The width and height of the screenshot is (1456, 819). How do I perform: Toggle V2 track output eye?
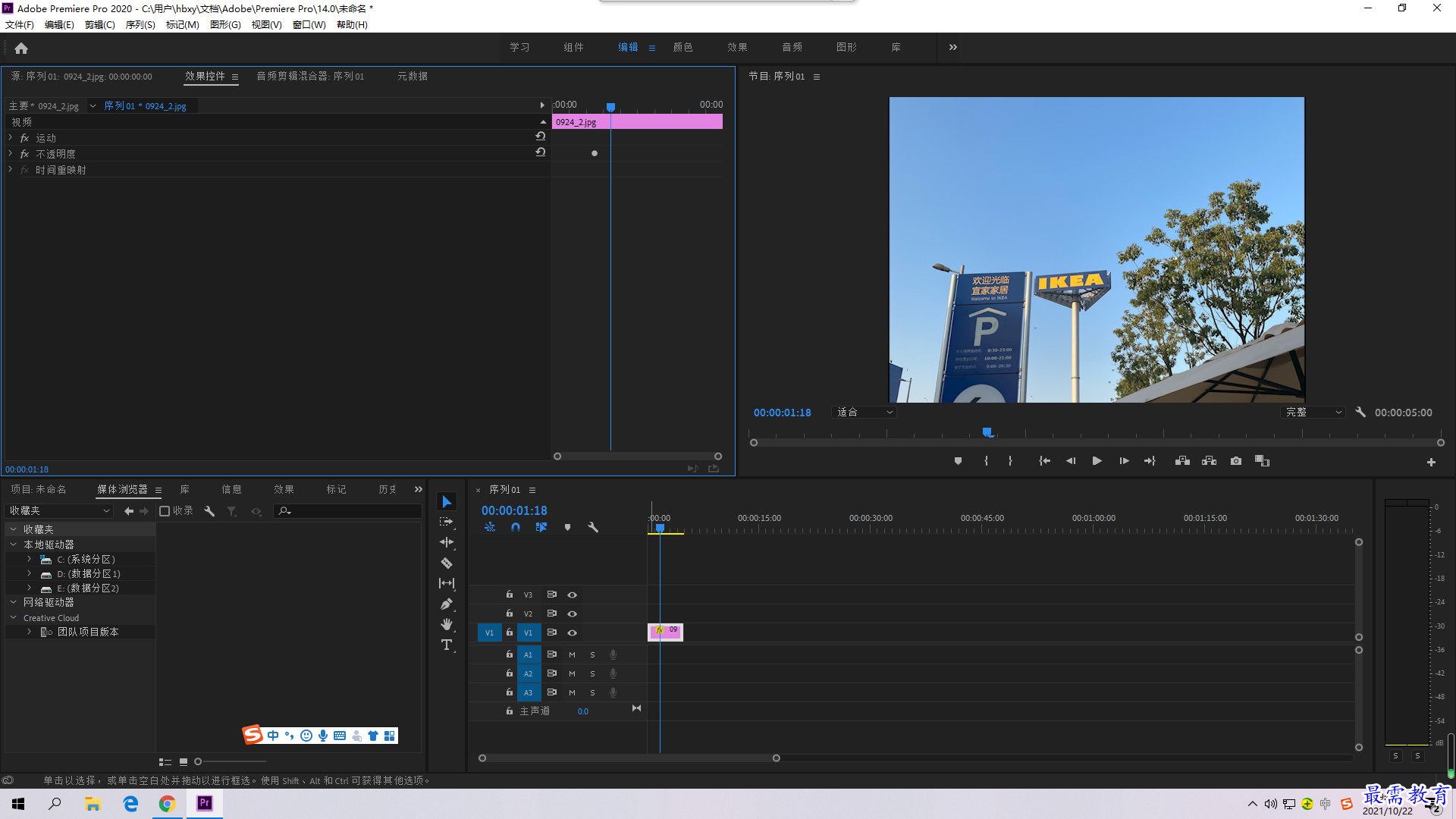[x=573, y=614]
